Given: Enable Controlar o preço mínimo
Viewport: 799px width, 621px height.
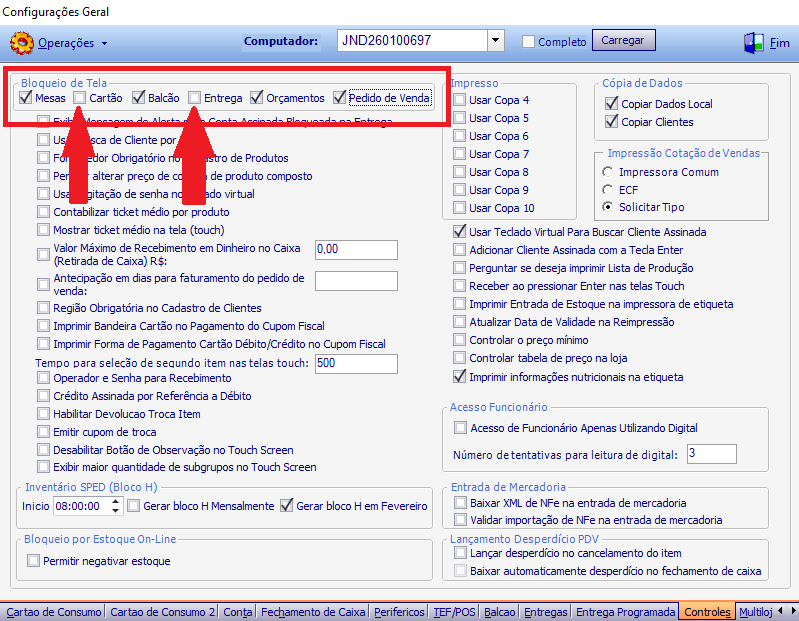Looking at the screenshot, I should pyautogui.click(x=459, y=340).
